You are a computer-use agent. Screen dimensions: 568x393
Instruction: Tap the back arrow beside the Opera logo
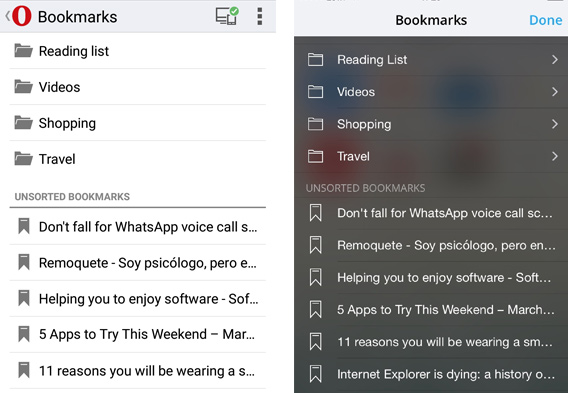point(7,16)
